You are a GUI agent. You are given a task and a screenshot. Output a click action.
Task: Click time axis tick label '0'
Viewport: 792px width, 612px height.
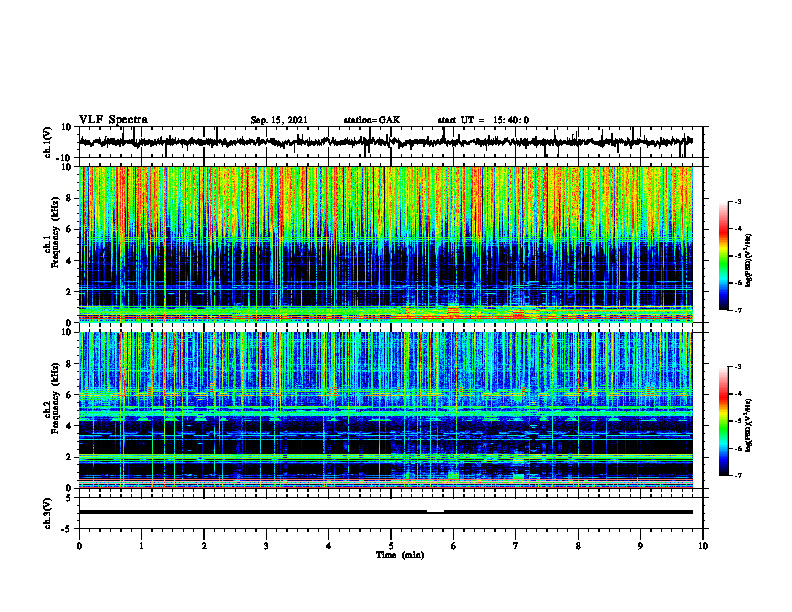[x=79, y=546]
